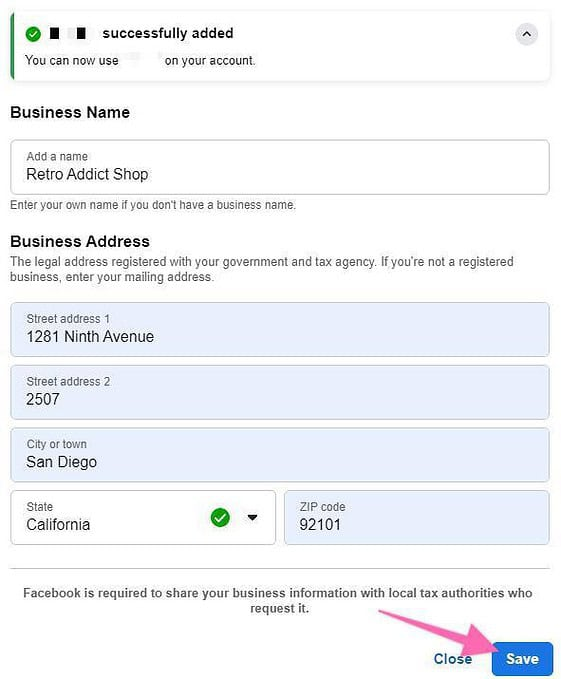Click the Business Name input field
561x679 pixels.
[x=280, y=167]
